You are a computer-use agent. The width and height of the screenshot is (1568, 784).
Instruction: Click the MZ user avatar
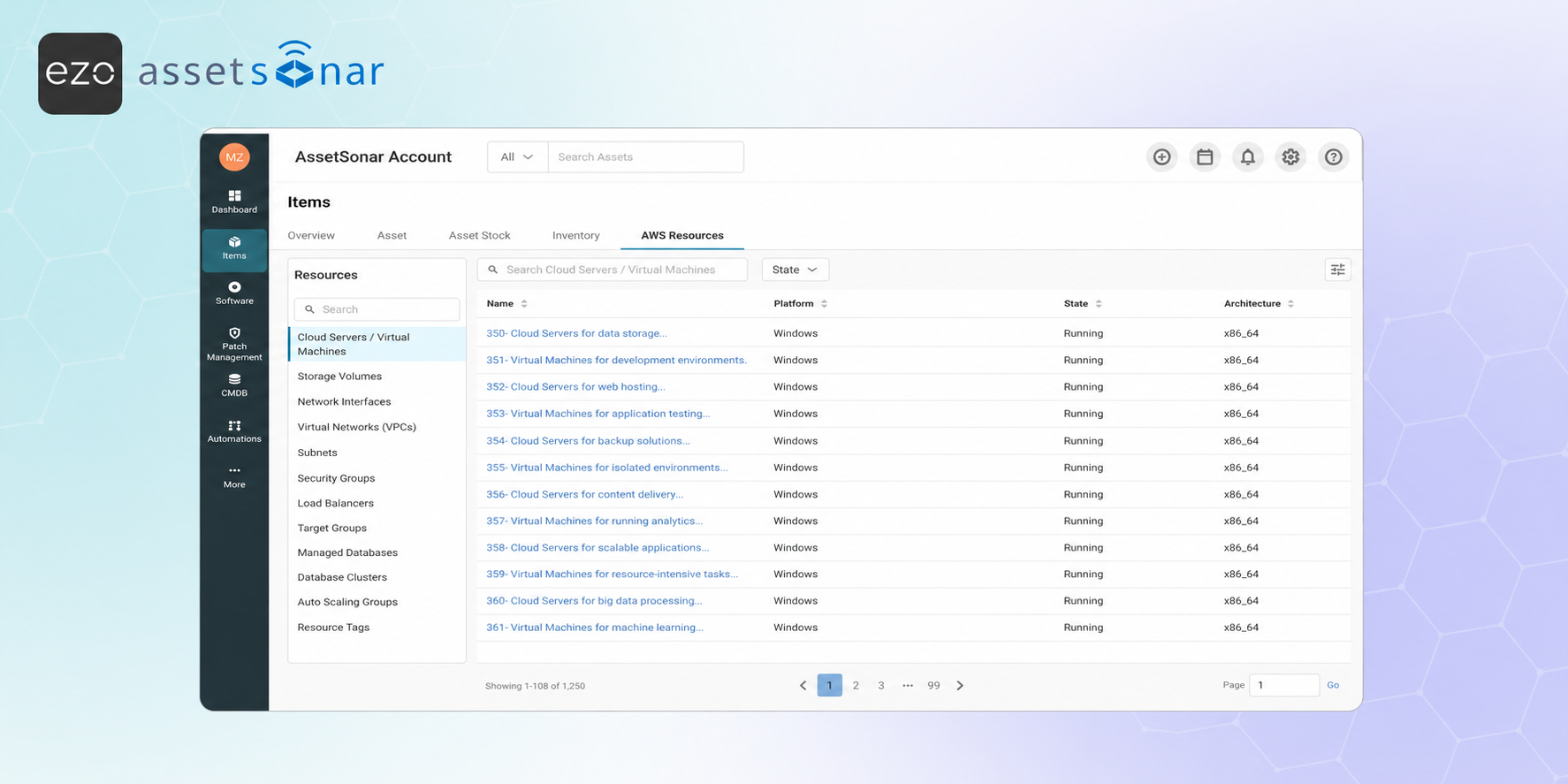234,157
